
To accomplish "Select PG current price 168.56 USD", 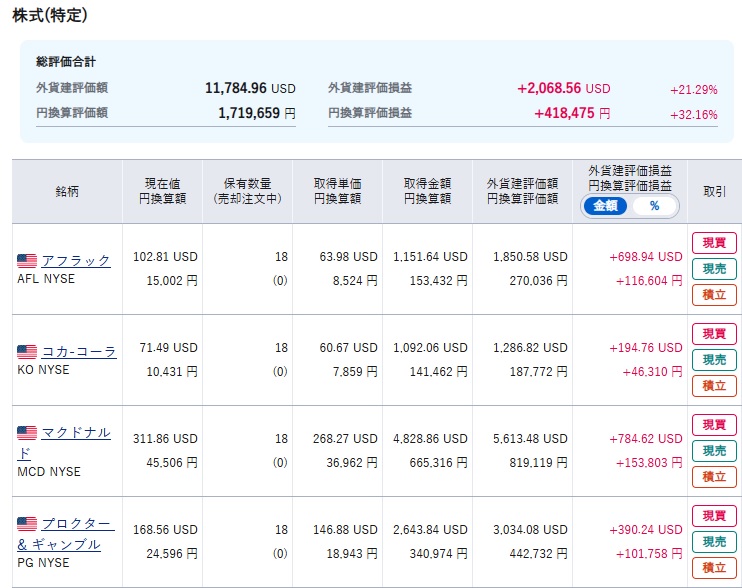I will [x=165, y=529].
